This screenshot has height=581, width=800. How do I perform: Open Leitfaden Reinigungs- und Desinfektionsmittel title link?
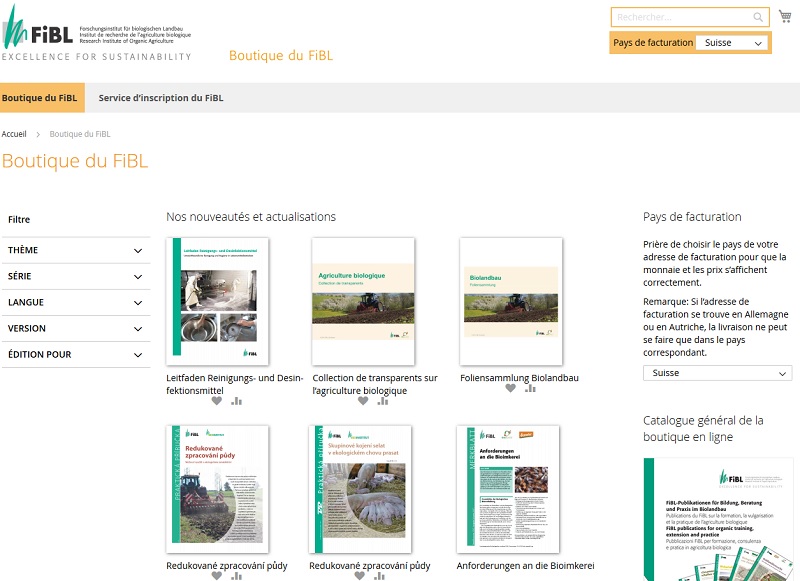coord(234,384)
